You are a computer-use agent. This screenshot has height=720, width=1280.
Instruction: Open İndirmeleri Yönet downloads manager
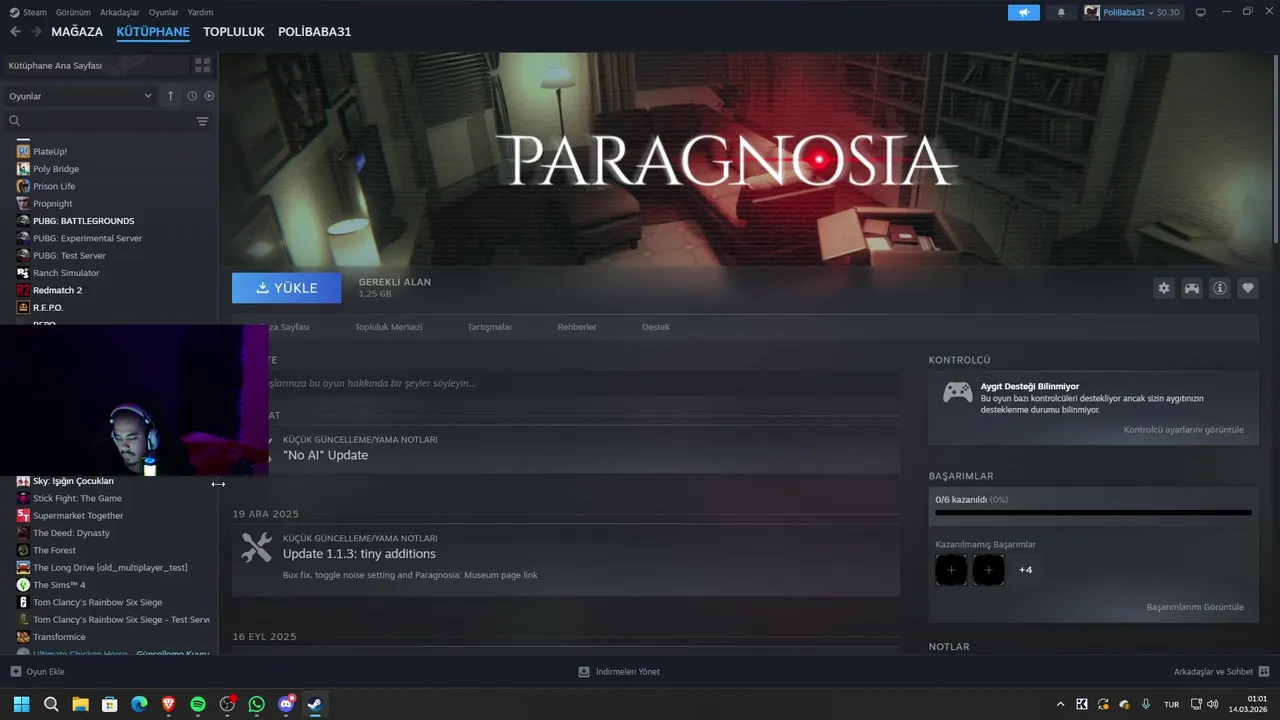619,672
